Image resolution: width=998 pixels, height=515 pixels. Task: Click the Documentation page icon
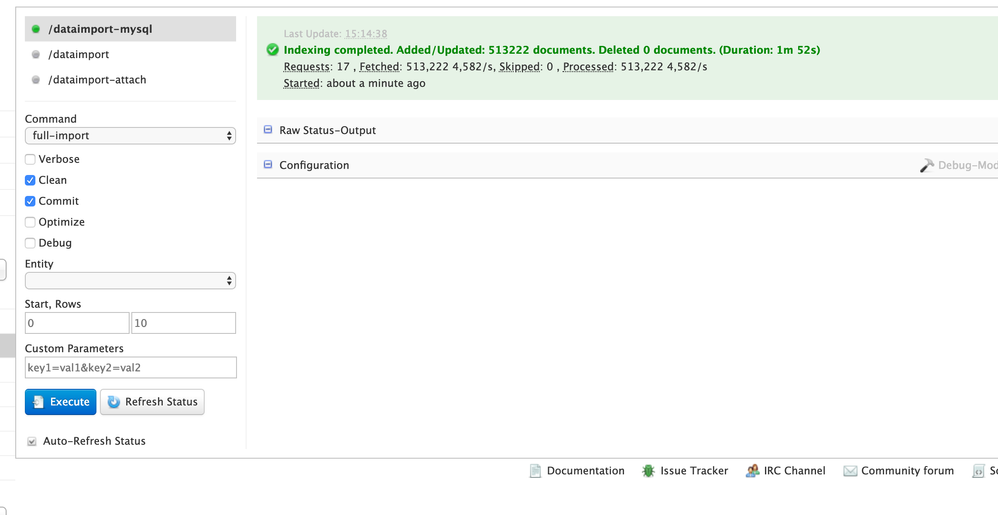tap(535, 471)
